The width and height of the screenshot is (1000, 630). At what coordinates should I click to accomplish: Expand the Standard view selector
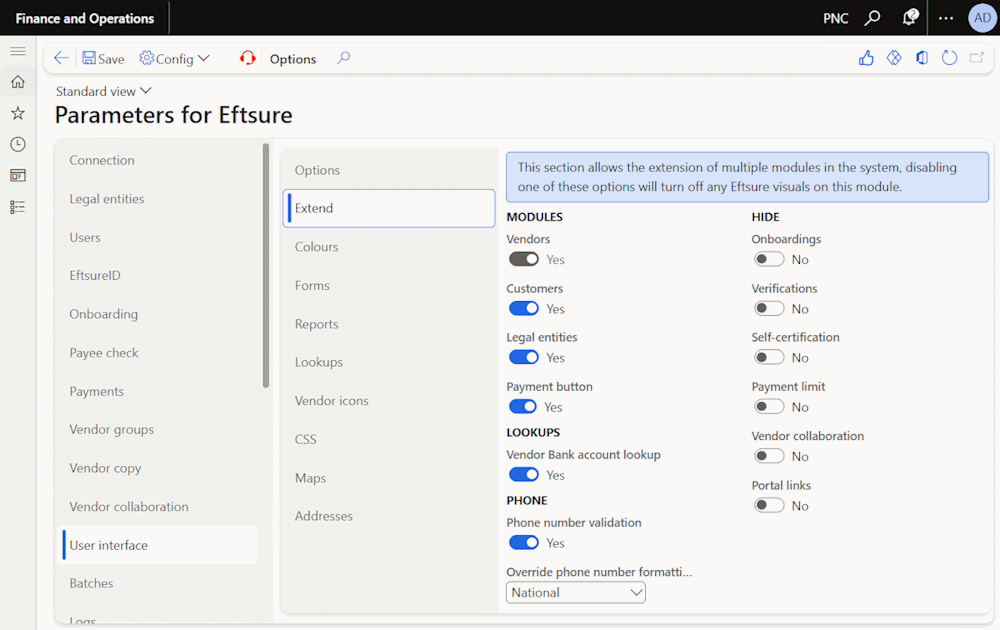(x=103, y=91)
